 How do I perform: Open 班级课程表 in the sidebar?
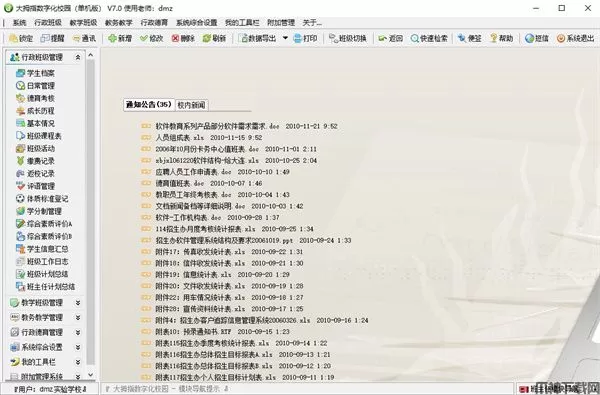pyautogui.click(x=39, y=136)
